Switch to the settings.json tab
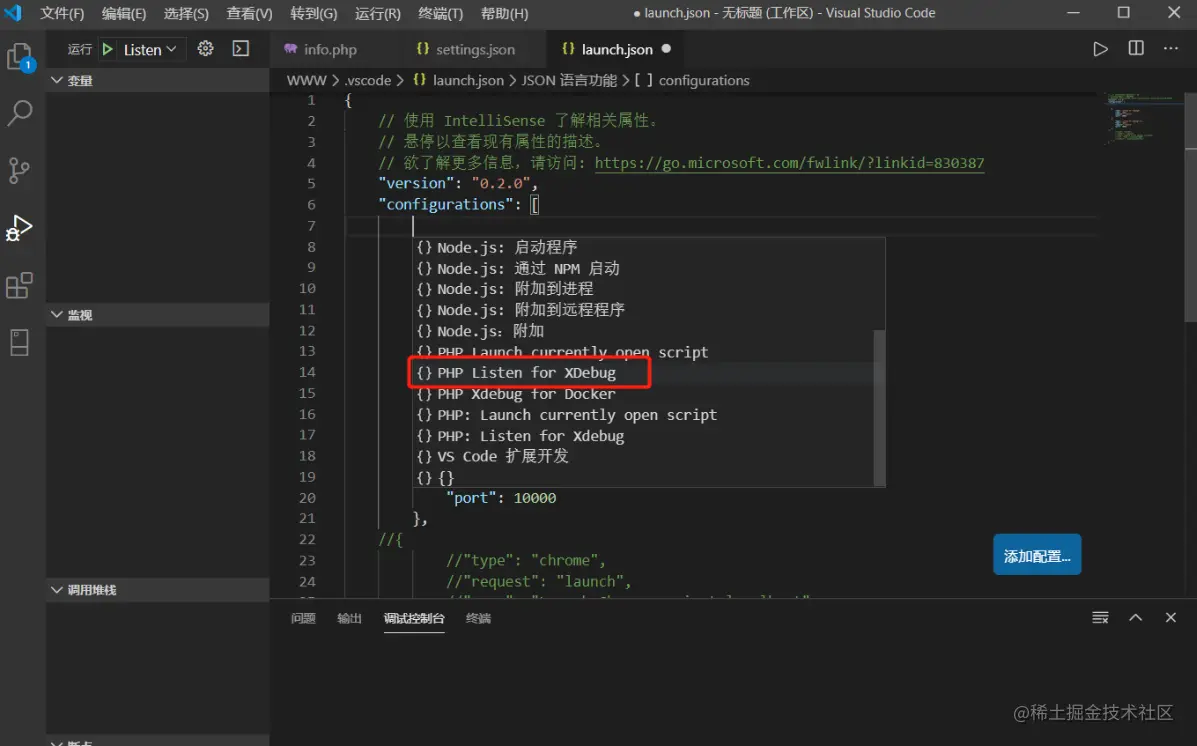This screenshot has height=746, width=1197. point(475,49)
